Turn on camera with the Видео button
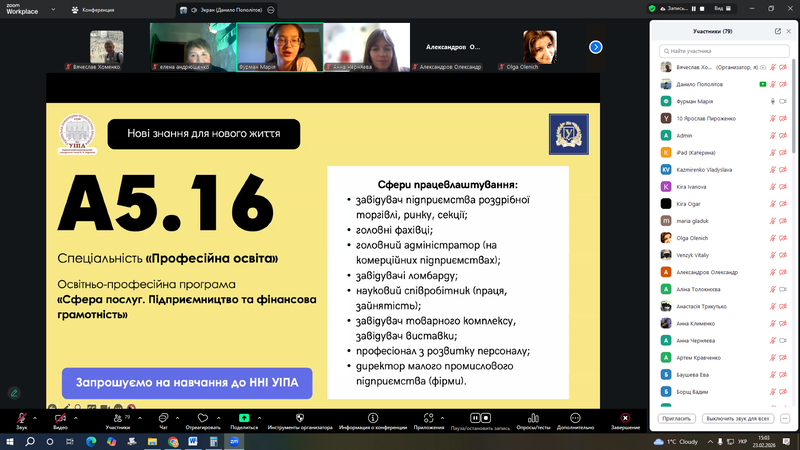The width and height of the screenshot is (800, 450). (60, 417)
